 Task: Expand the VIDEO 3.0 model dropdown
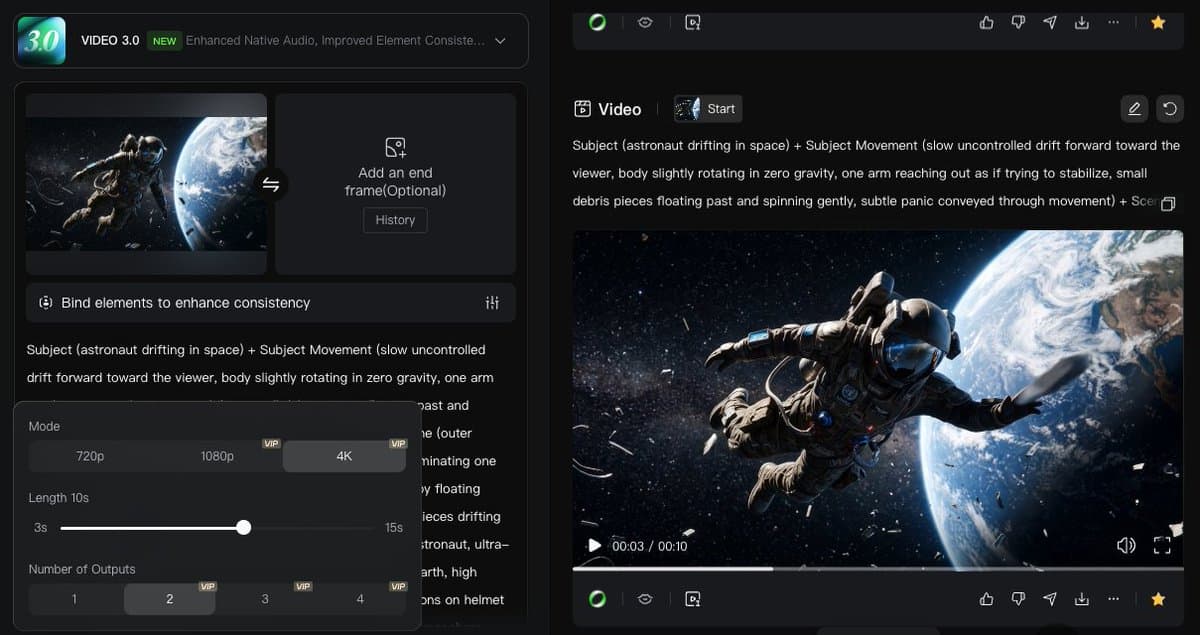500,41
